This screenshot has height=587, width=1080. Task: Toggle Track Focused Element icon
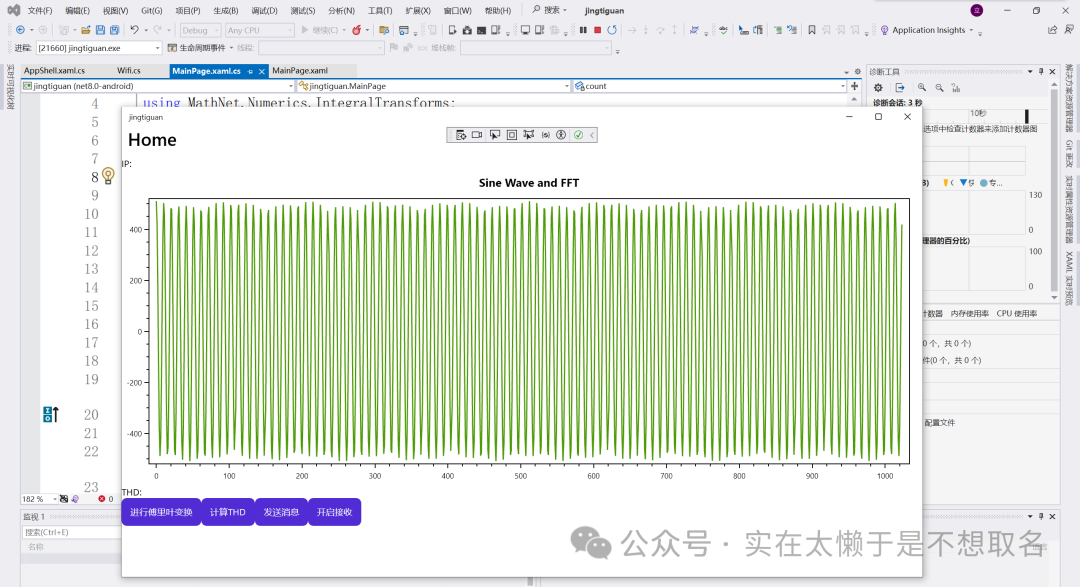528,135
